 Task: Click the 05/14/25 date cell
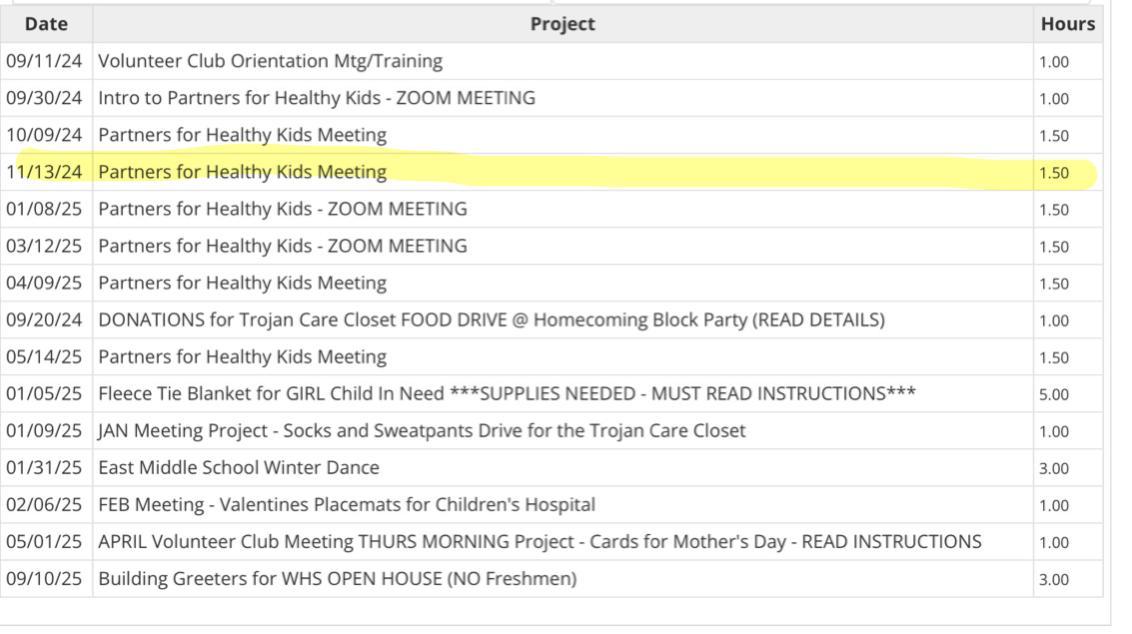tap(46, 357)
